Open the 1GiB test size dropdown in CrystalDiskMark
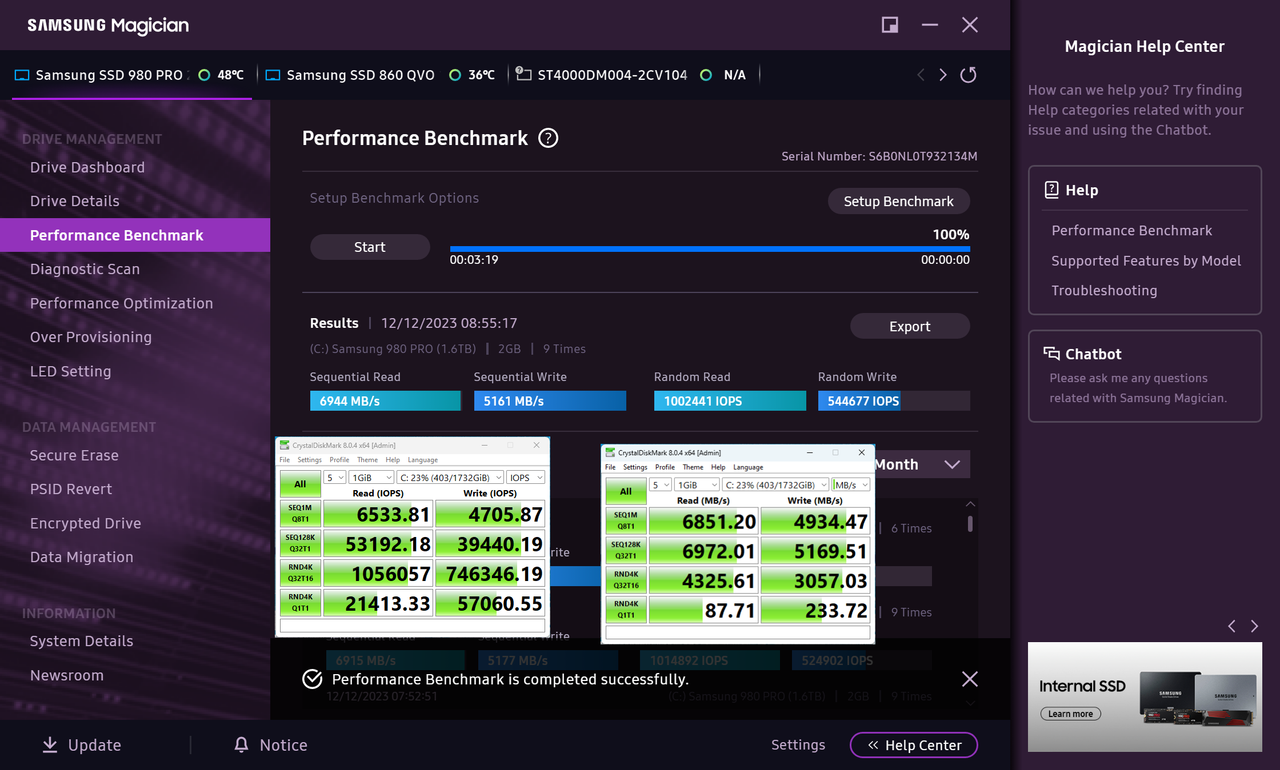Image resolution: width=1280 pixels, height=770 pixels. click(371, 477)
